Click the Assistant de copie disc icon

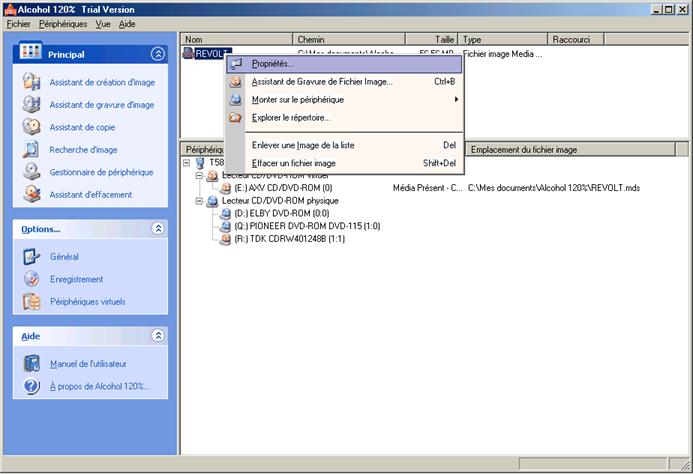click(x=31, y=127)
